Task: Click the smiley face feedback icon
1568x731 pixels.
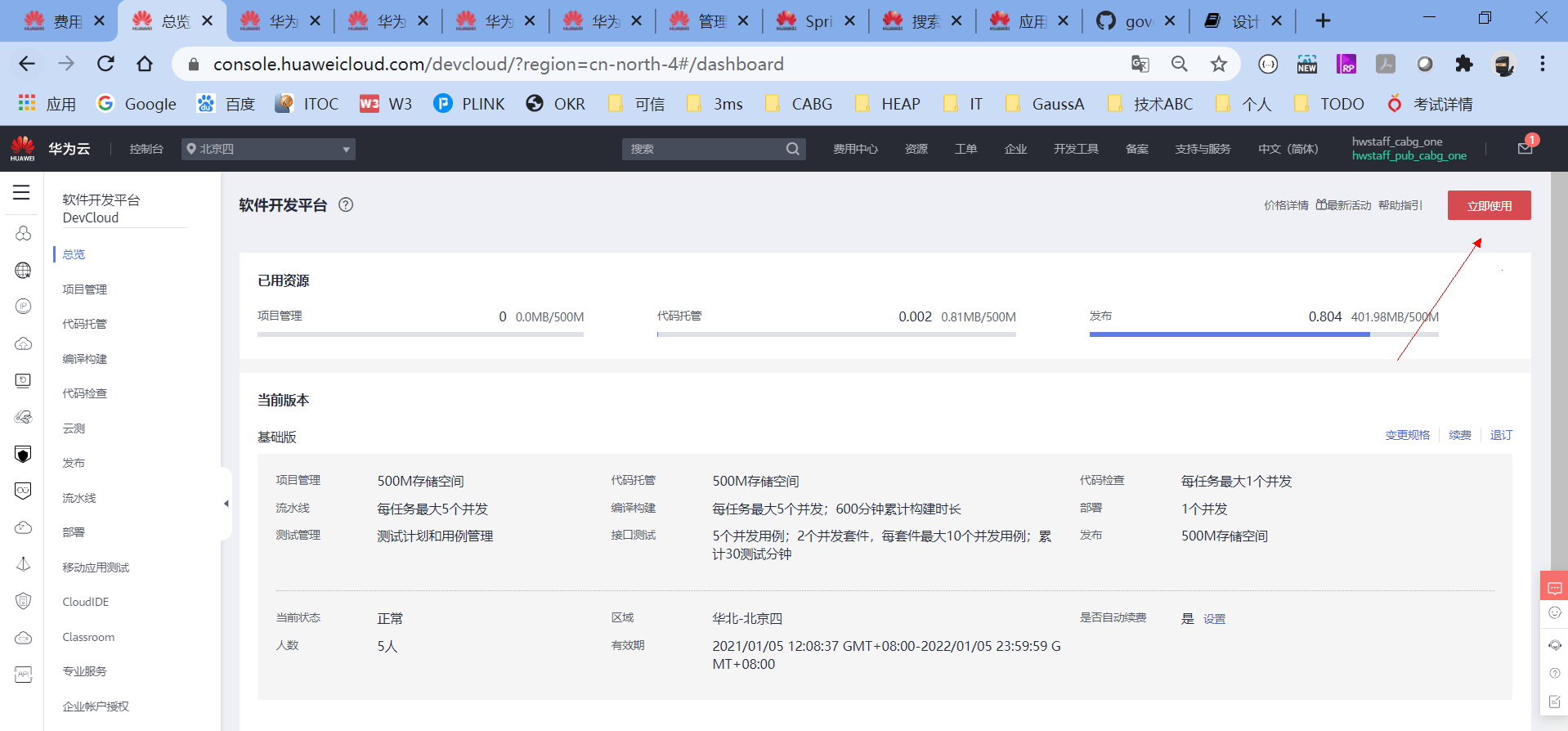Action: 1554,613
